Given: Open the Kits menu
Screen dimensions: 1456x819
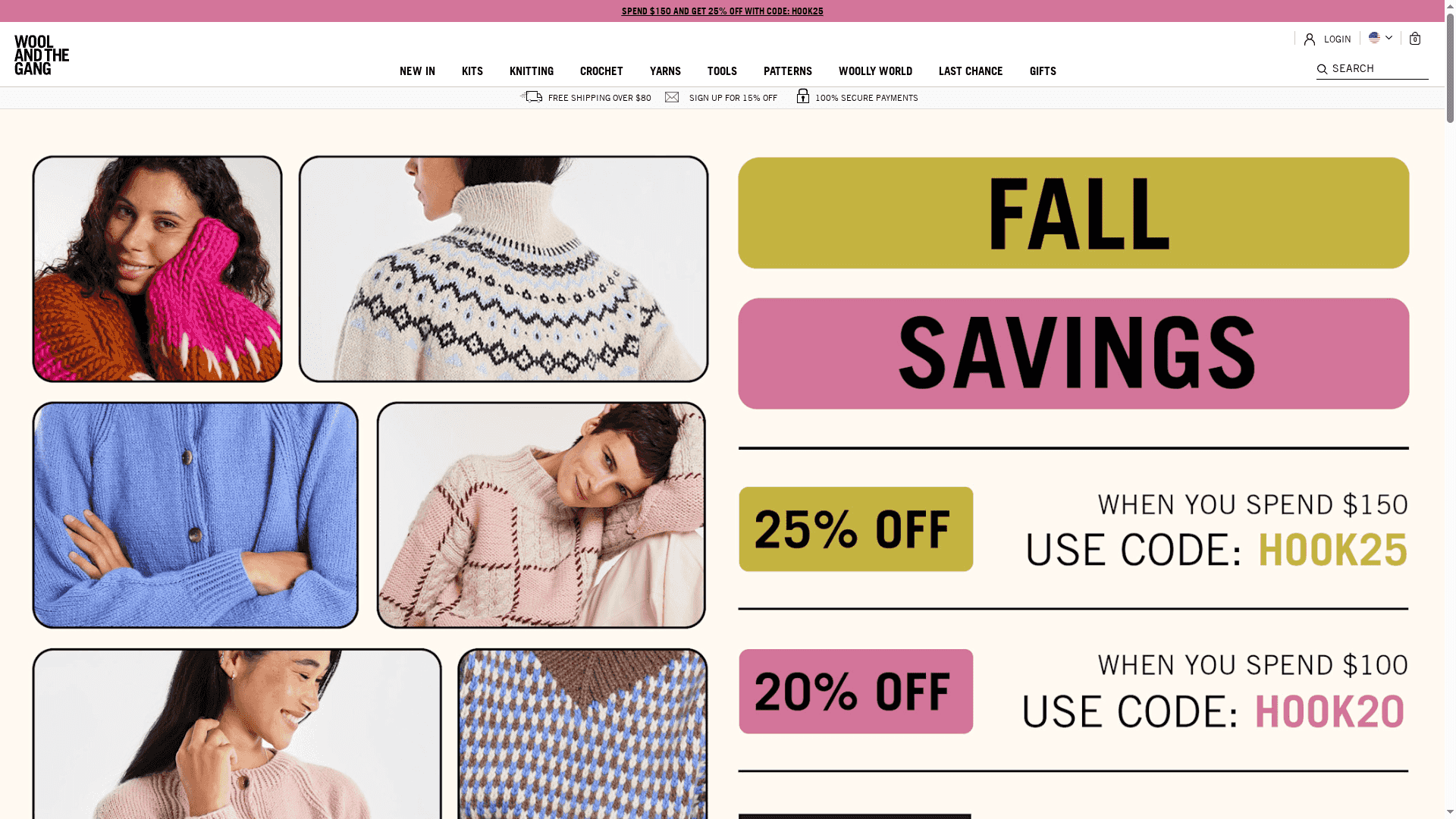Looking at the screenshot, I should 472,71.
